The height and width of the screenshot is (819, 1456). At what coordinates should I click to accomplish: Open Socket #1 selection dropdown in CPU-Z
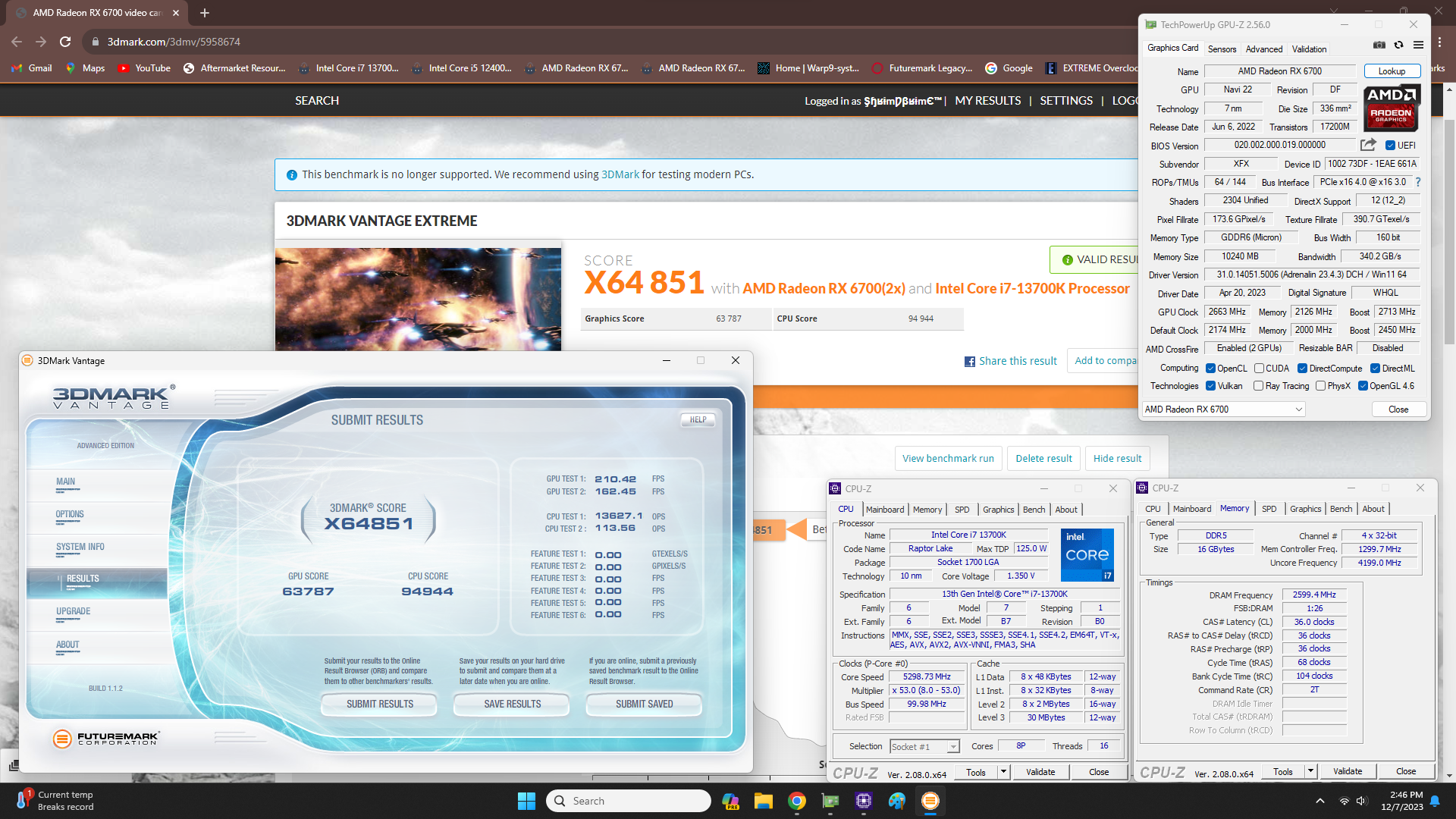(x=924, y=747)
